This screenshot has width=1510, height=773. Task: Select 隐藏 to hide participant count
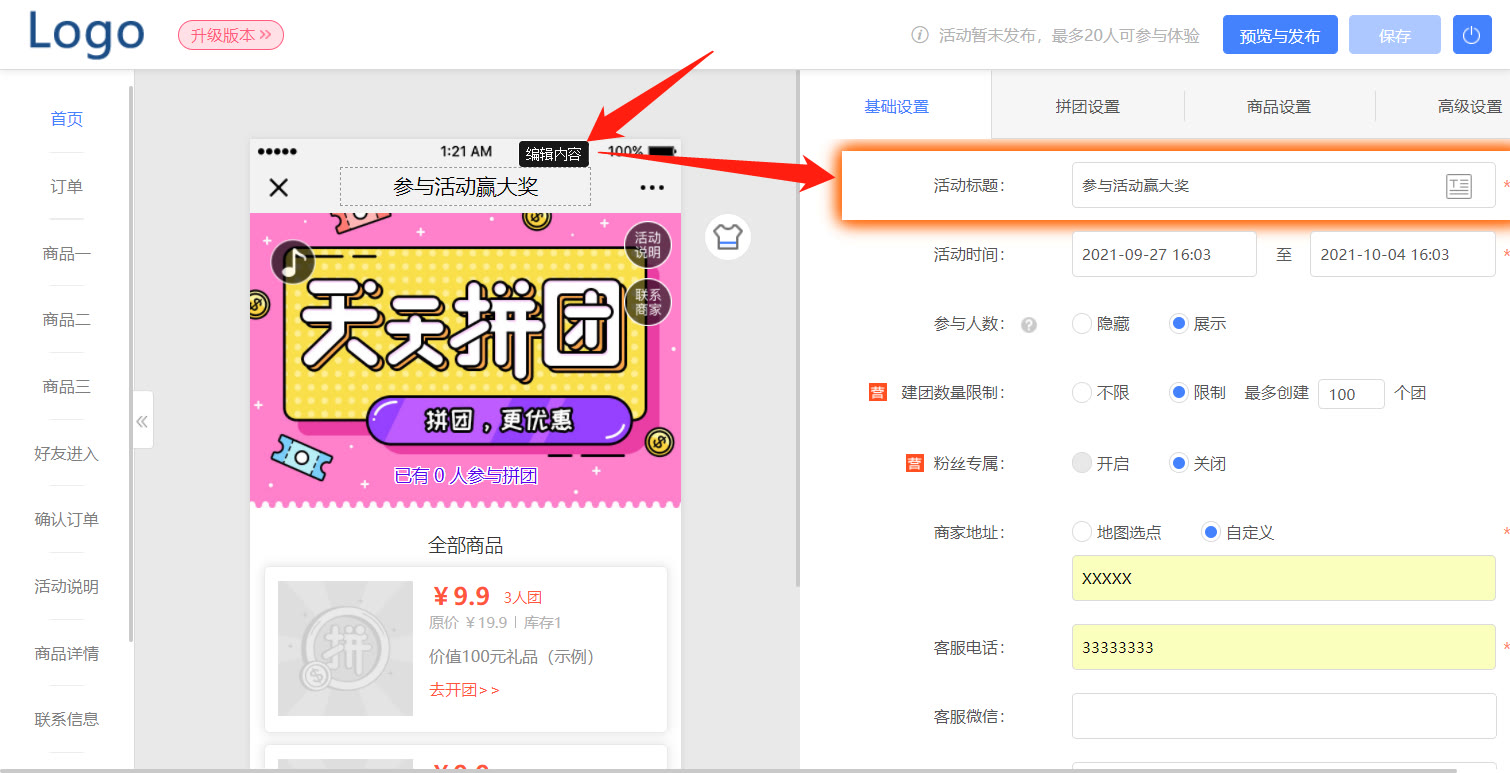pos(1081,323)
